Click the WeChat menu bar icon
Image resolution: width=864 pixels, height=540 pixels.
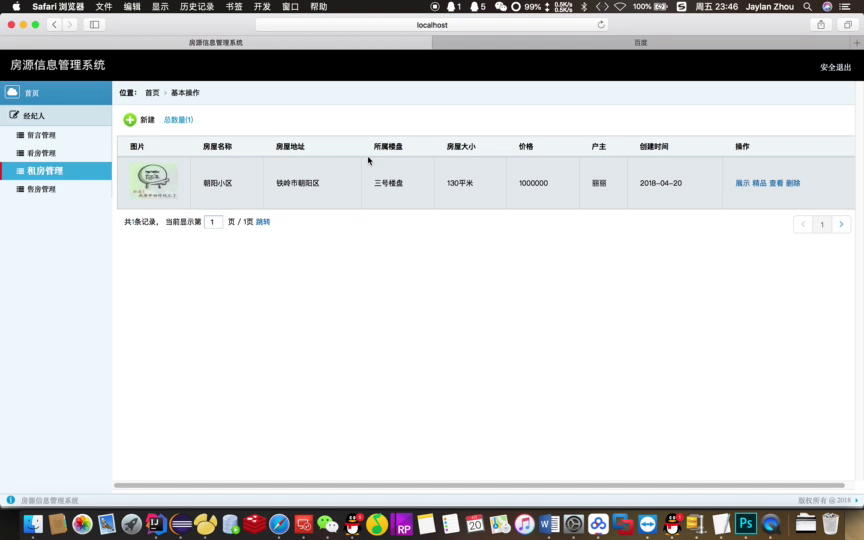pyautogui.click(x=500, y=7)
